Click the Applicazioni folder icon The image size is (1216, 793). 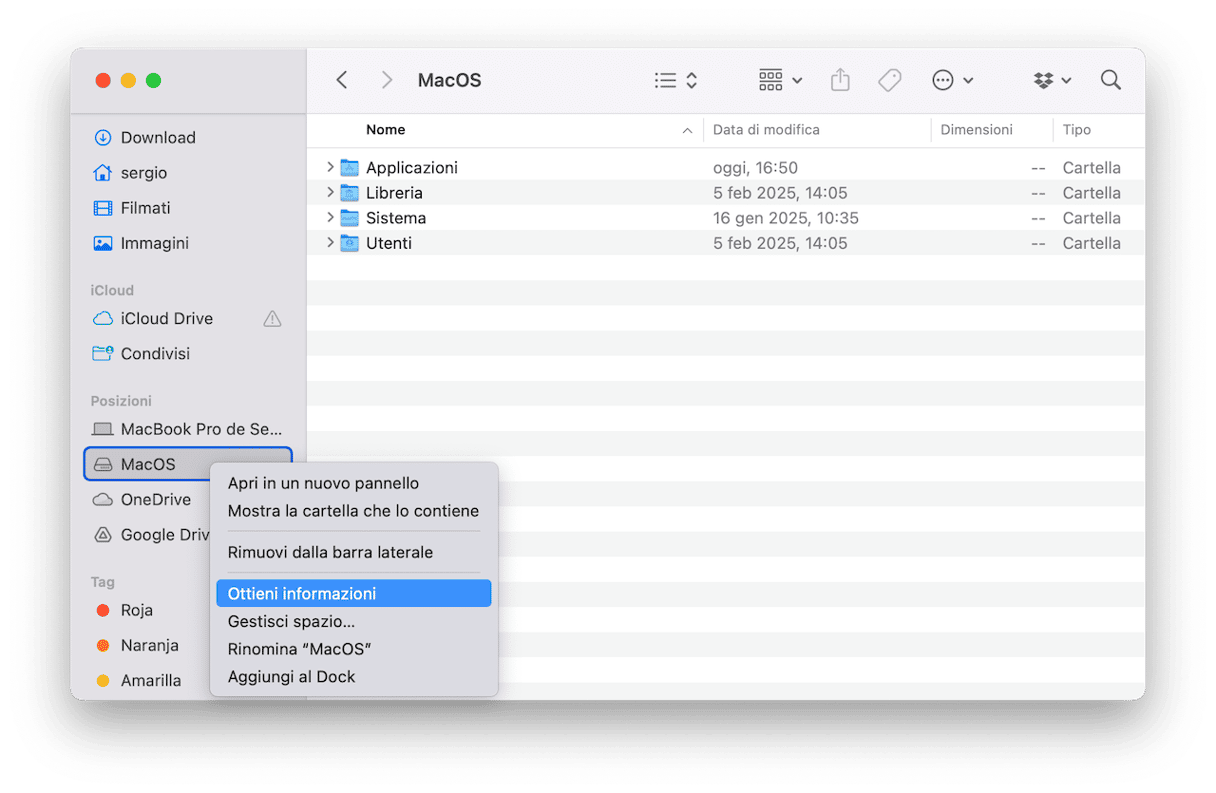[x=349, y=167]
